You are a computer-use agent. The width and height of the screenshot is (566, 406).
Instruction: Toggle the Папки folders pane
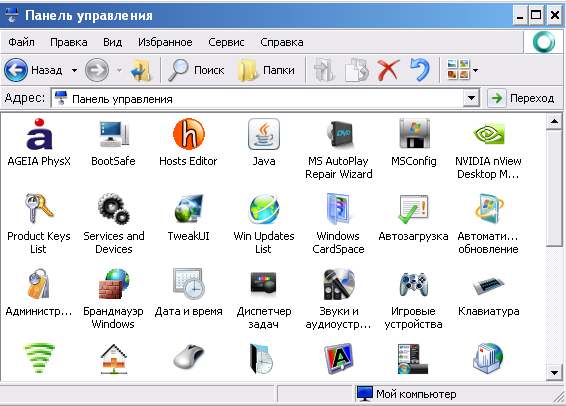pos(266,70)
